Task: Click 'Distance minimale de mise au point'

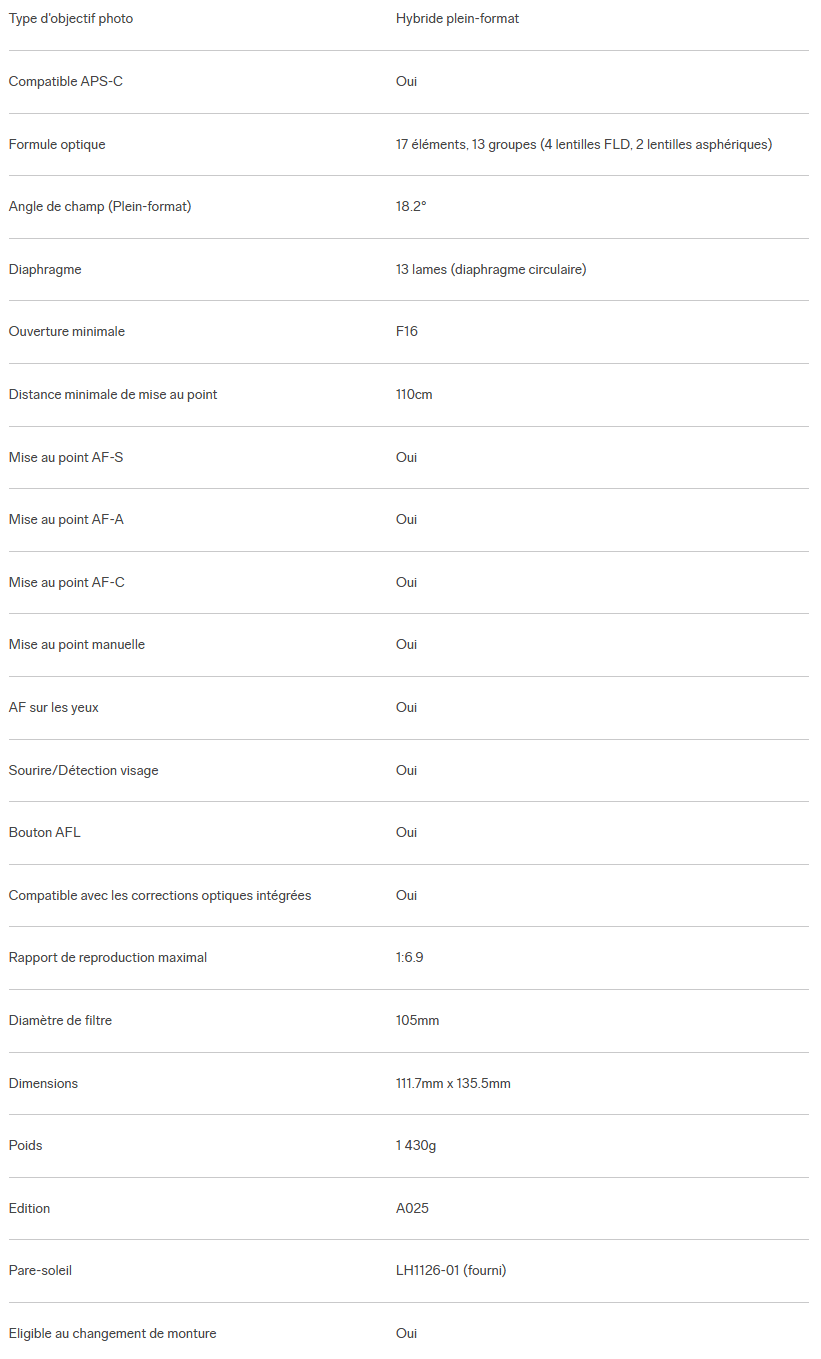Action: pos(113,394)
